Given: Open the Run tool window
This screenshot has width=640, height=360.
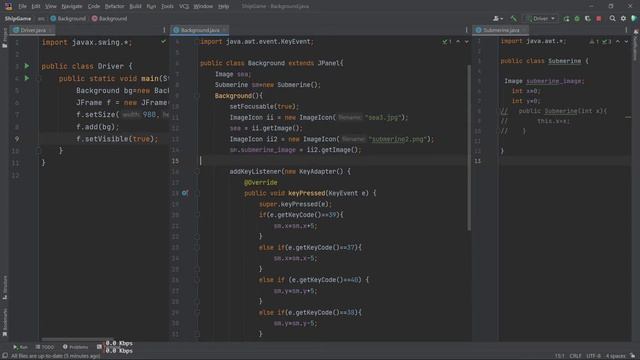Looking at the screenshot, I should pos(20,347).
